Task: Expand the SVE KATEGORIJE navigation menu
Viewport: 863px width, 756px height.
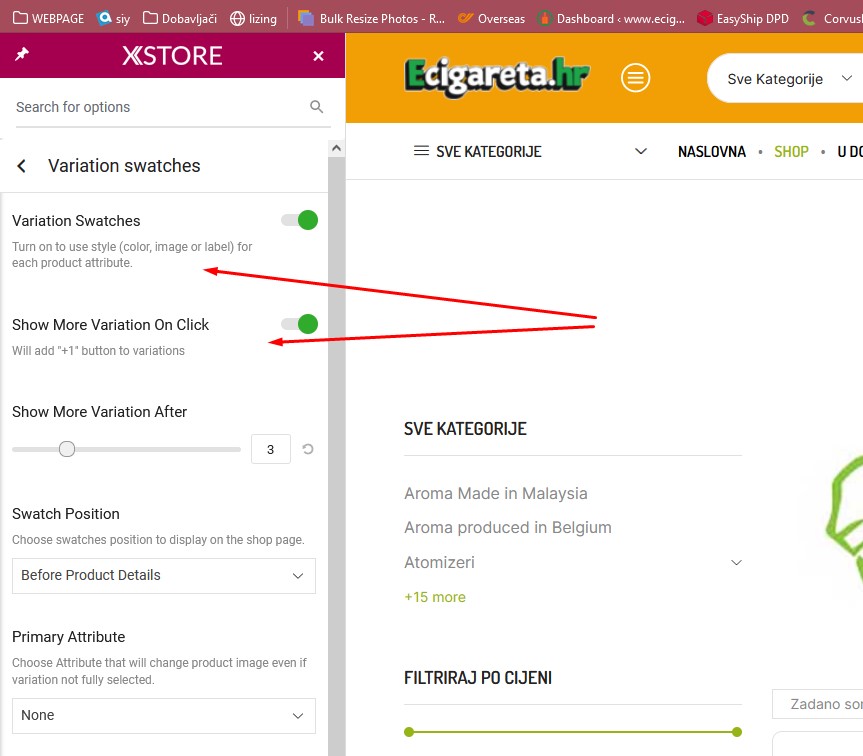Action: [x=641, y=151]
